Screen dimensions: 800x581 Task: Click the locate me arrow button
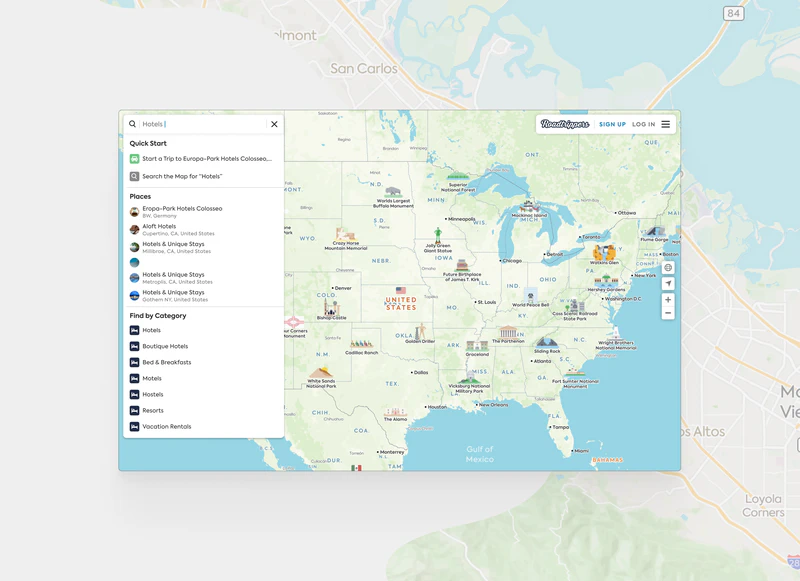point(668,284)
